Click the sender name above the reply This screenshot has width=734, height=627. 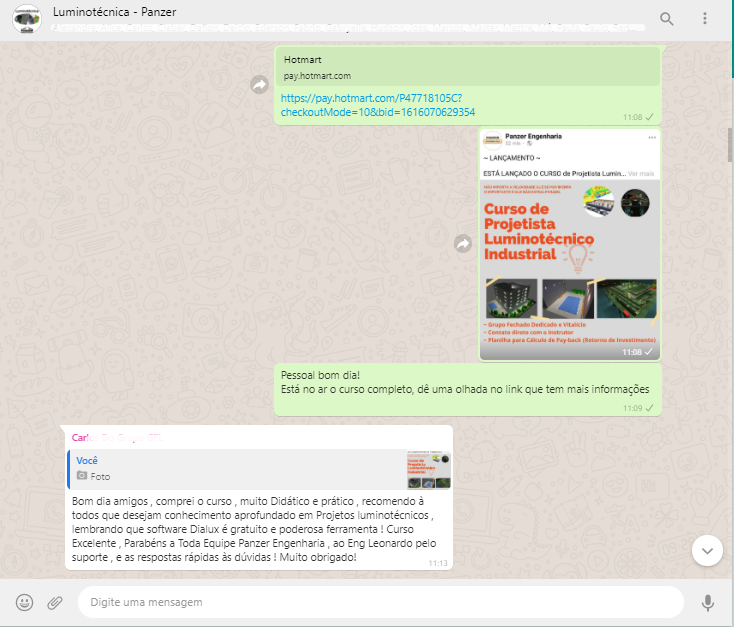[115, 438]
